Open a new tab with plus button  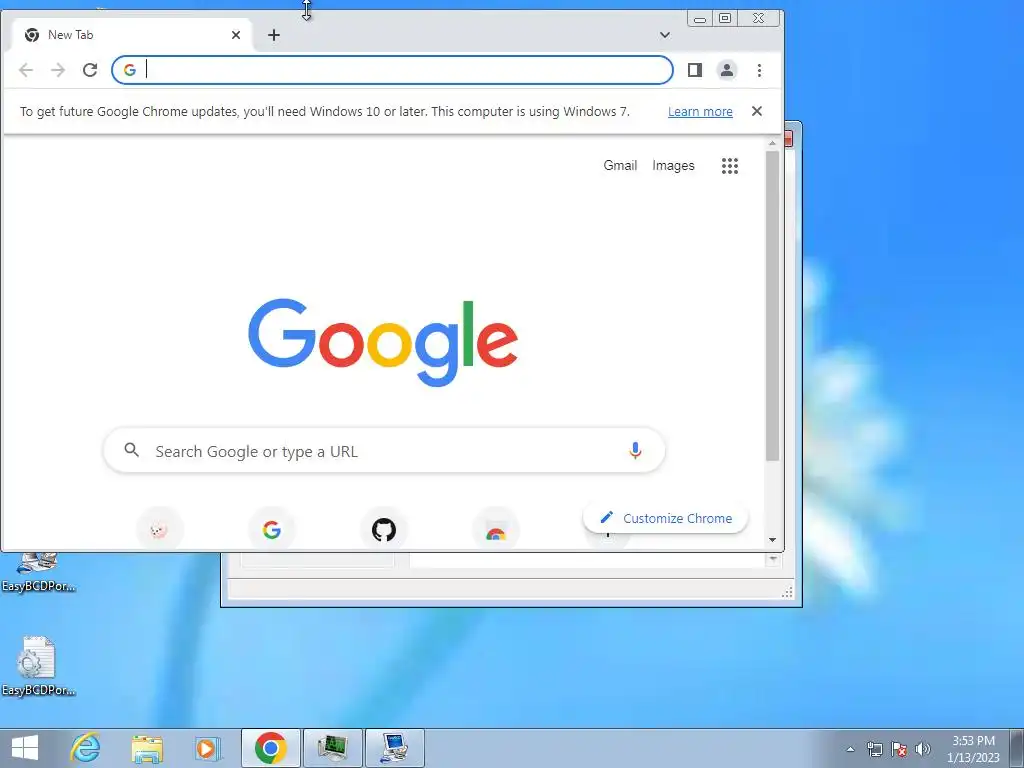[x=274, y=35]
